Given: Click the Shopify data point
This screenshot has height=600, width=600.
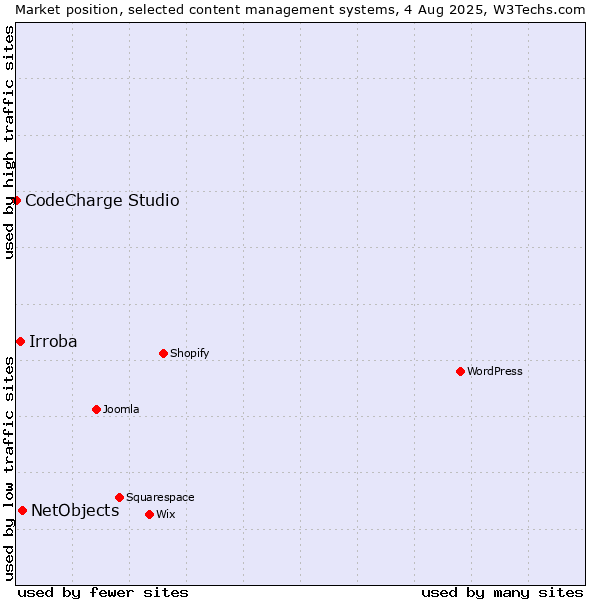Looking at the screenshot, I should [x=163, y=354].
